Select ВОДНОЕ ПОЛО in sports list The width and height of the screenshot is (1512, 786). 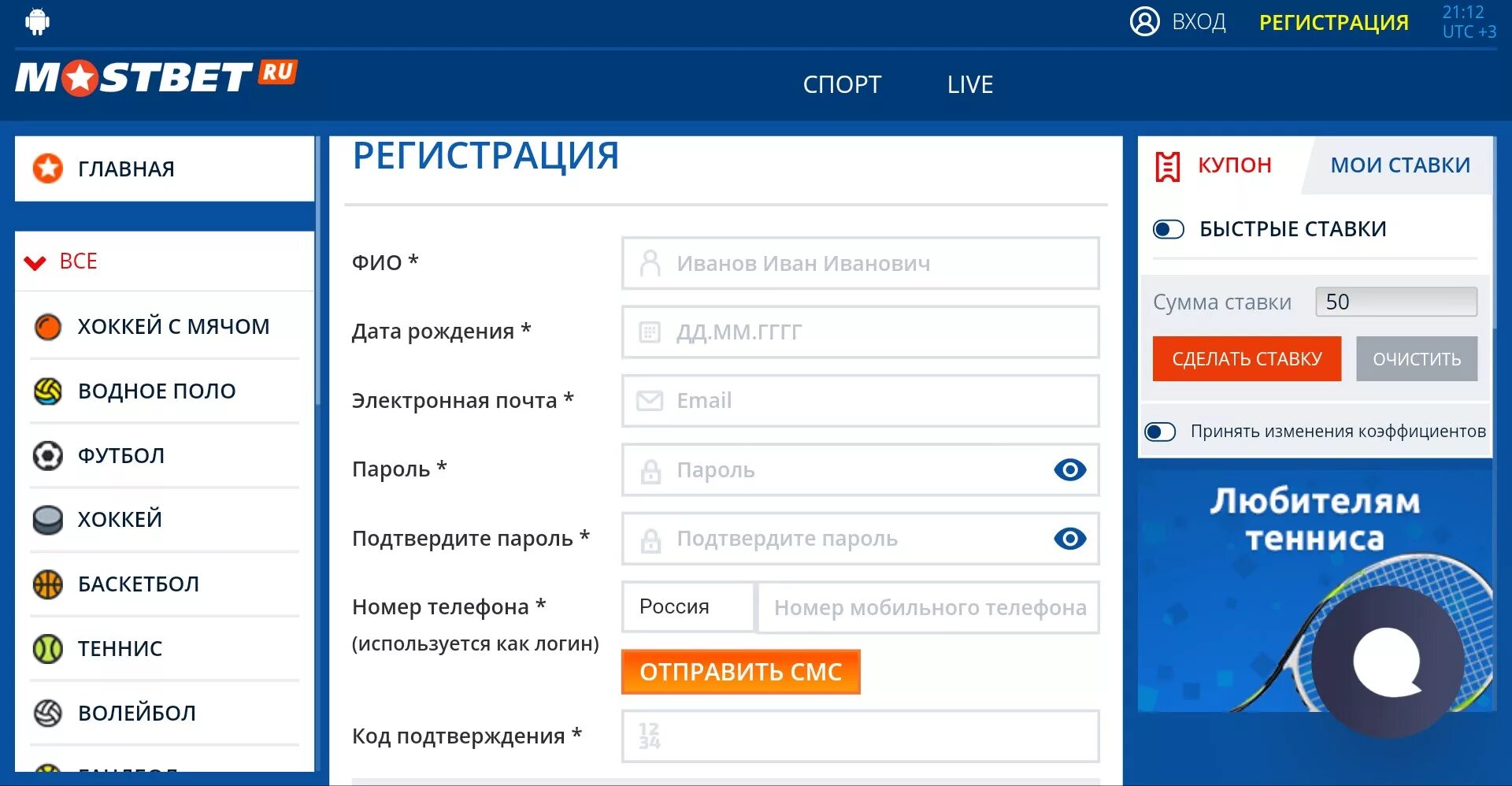click(x=165, y=391)
